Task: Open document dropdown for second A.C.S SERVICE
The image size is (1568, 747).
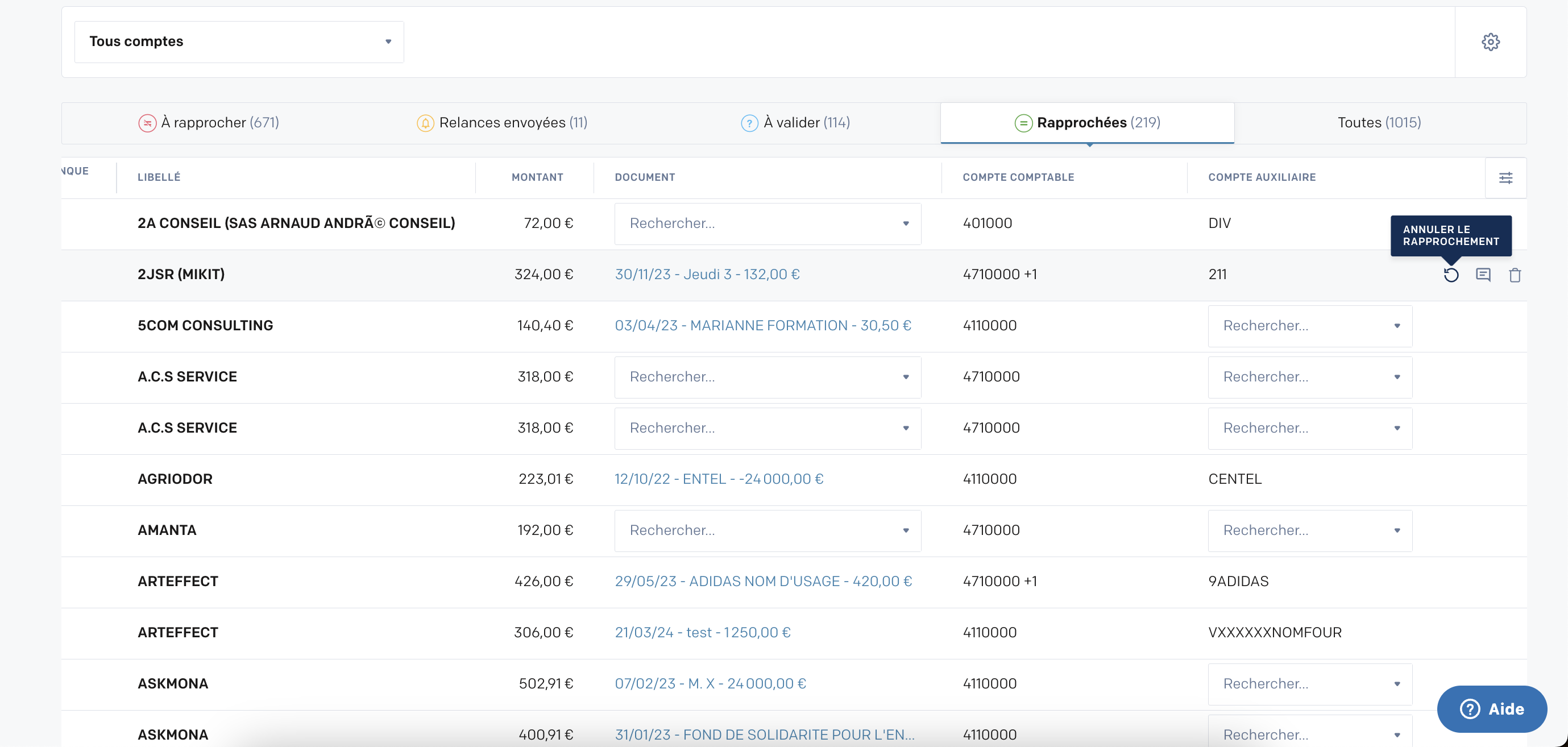Action: (768, 428)
